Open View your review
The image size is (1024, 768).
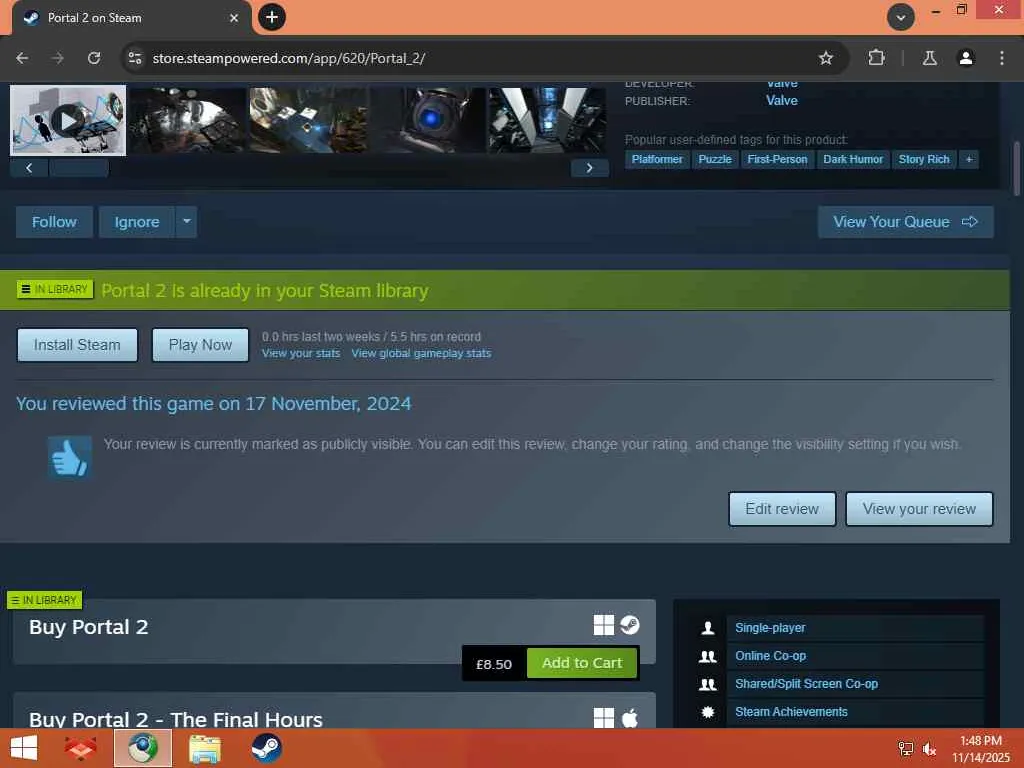(919, 509)
